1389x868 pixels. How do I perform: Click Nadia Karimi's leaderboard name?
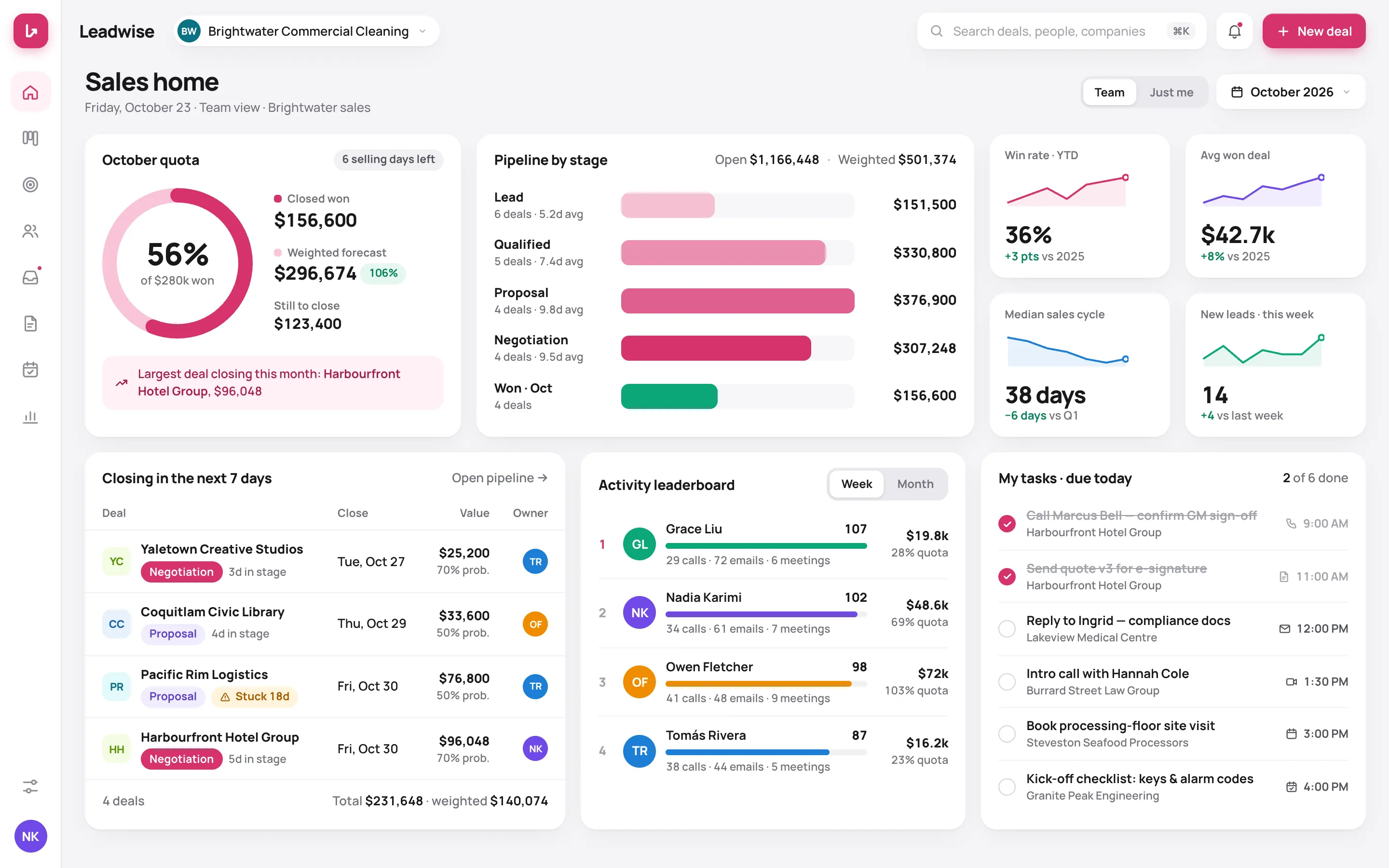click(704, 597)
